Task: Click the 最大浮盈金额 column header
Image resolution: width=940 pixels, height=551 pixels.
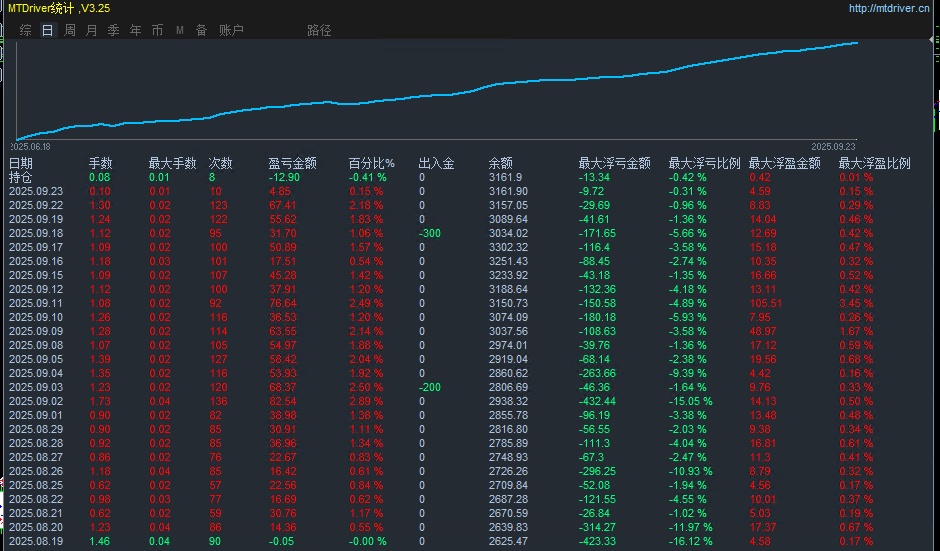Action: pos(785,163)
